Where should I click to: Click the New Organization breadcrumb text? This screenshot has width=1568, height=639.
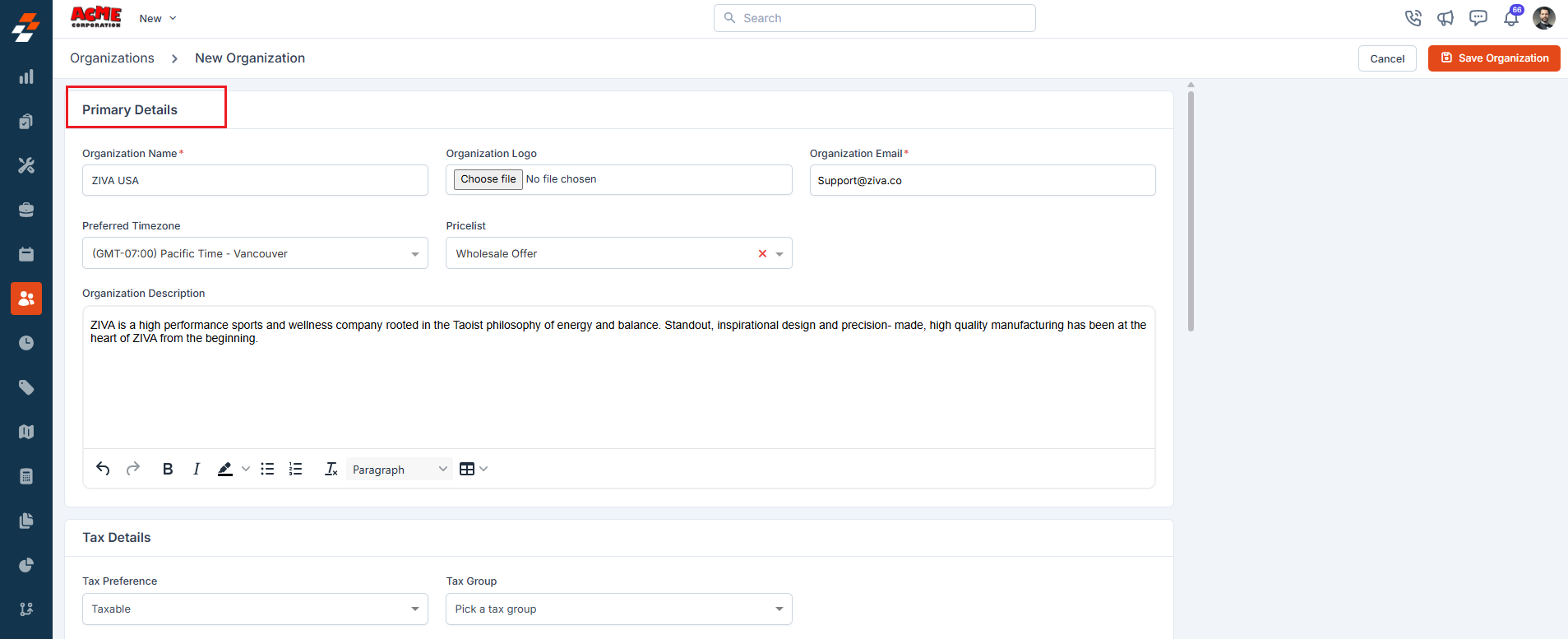point(250,58)
